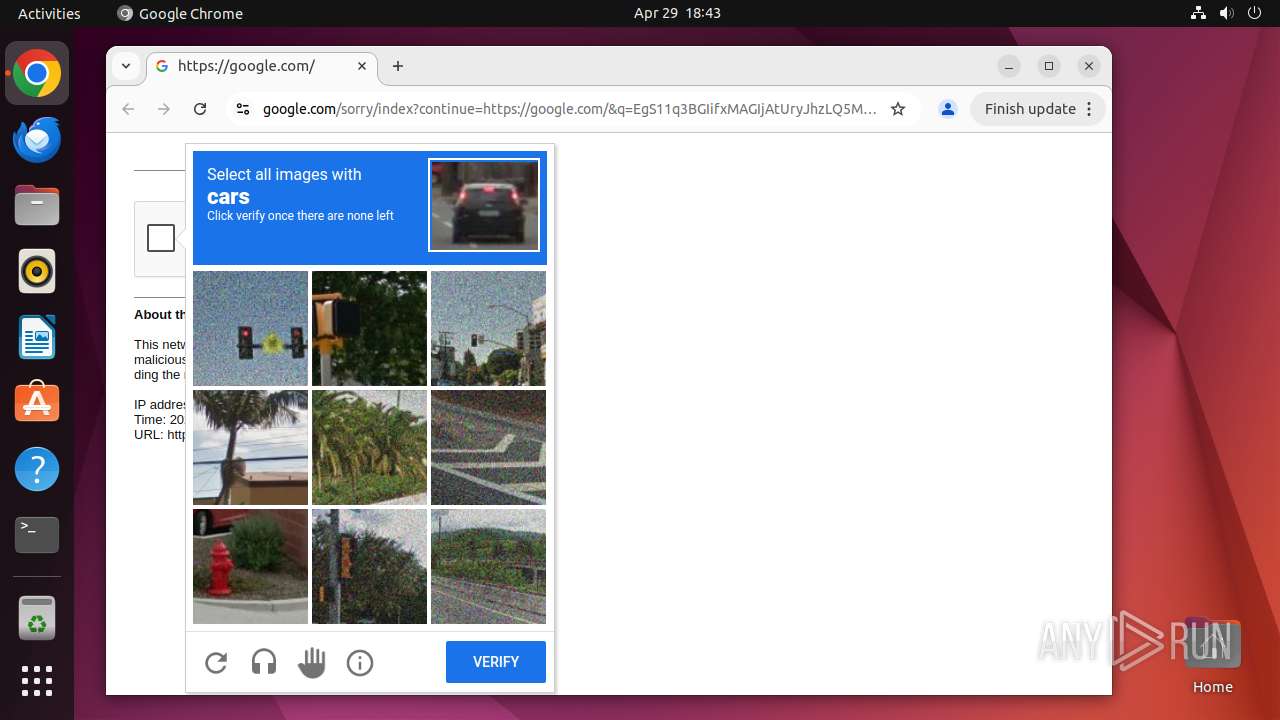
Task: Open the tab search dropdown
Action: [x=126, y=66]
